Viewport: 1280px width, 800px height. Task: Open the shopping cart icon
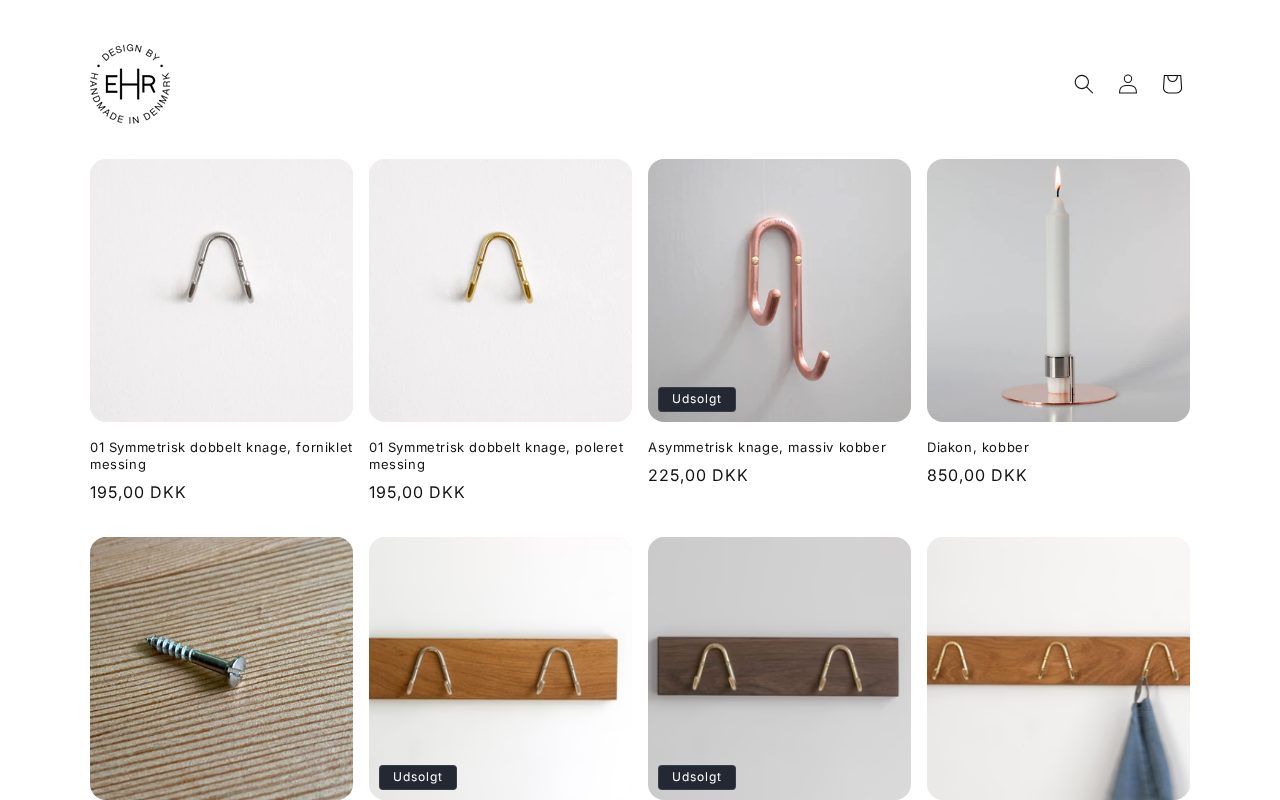point(1172,84)
